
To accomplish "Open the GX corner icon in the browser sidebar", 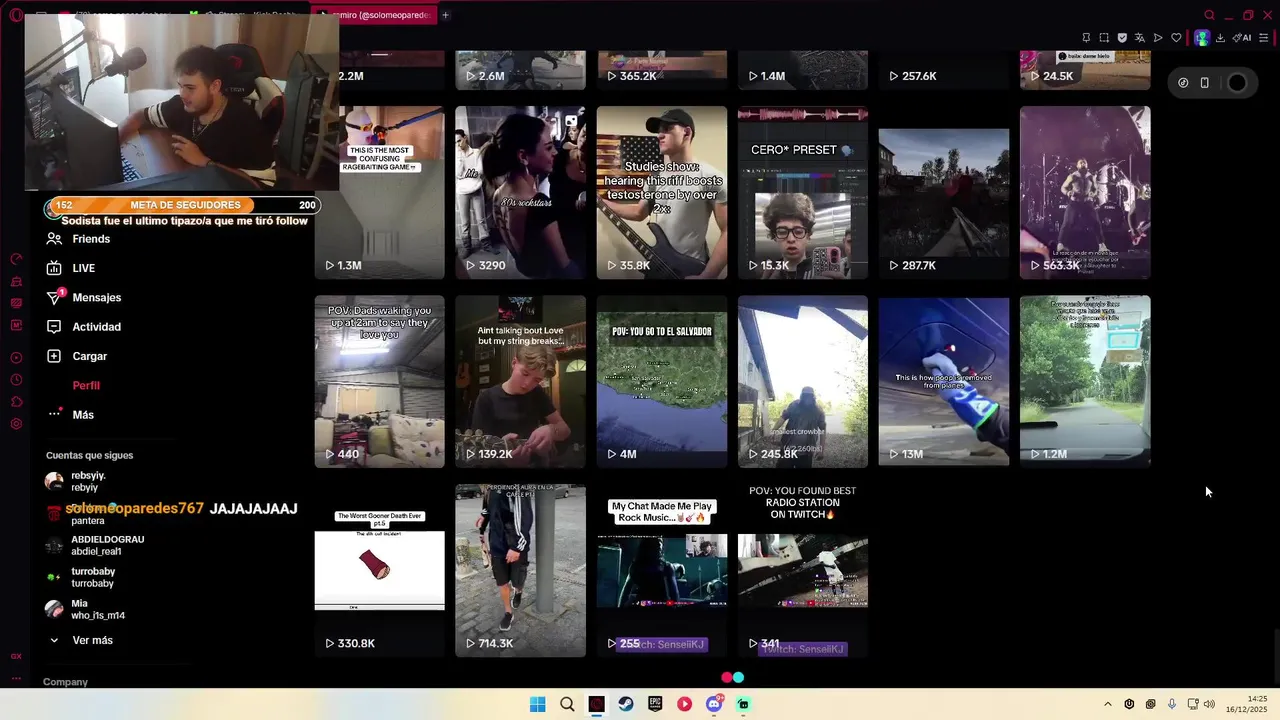I will click(16, 656).
